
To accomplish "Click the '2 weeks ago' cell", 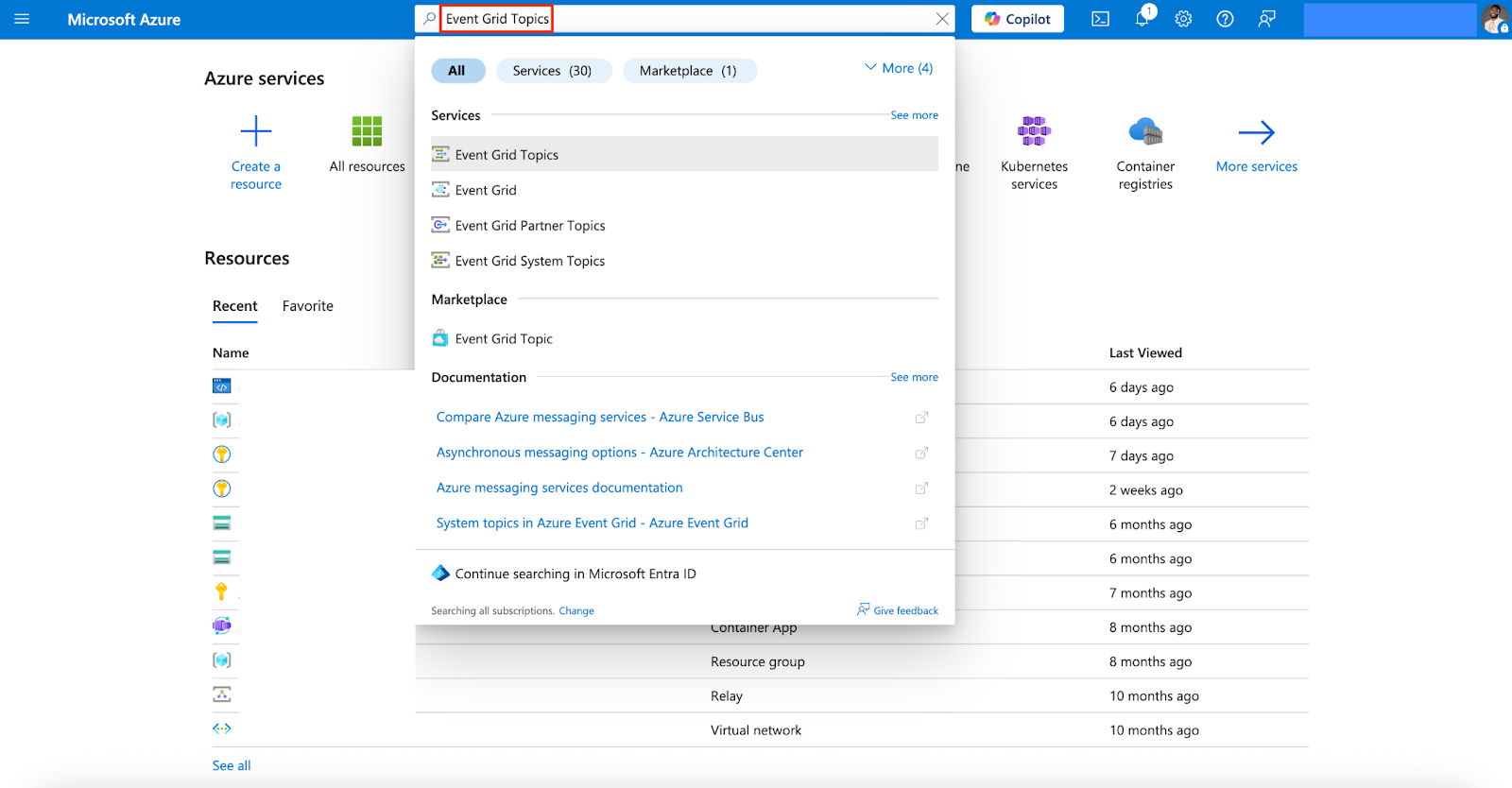I will pyautogui.click(x=1146, y=490).
